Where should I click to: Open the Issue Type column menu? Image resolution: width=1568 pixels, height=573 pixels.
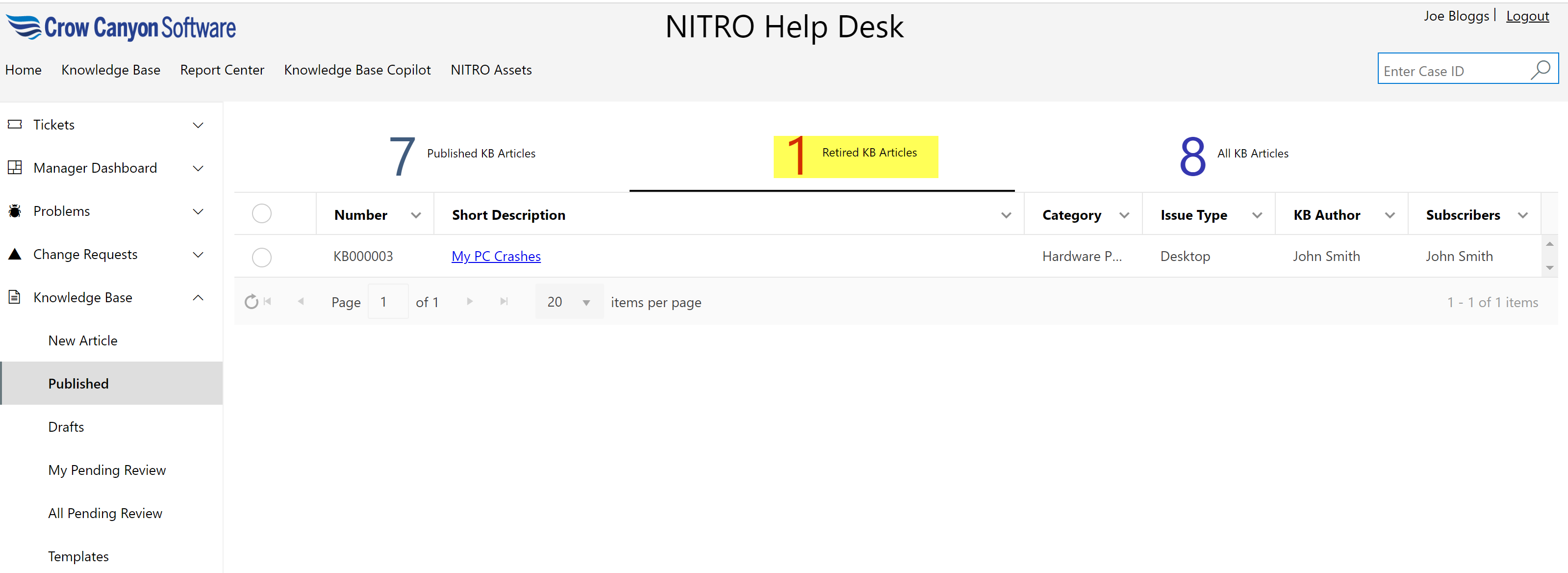pyautogui.click(x=1257, y=215)
